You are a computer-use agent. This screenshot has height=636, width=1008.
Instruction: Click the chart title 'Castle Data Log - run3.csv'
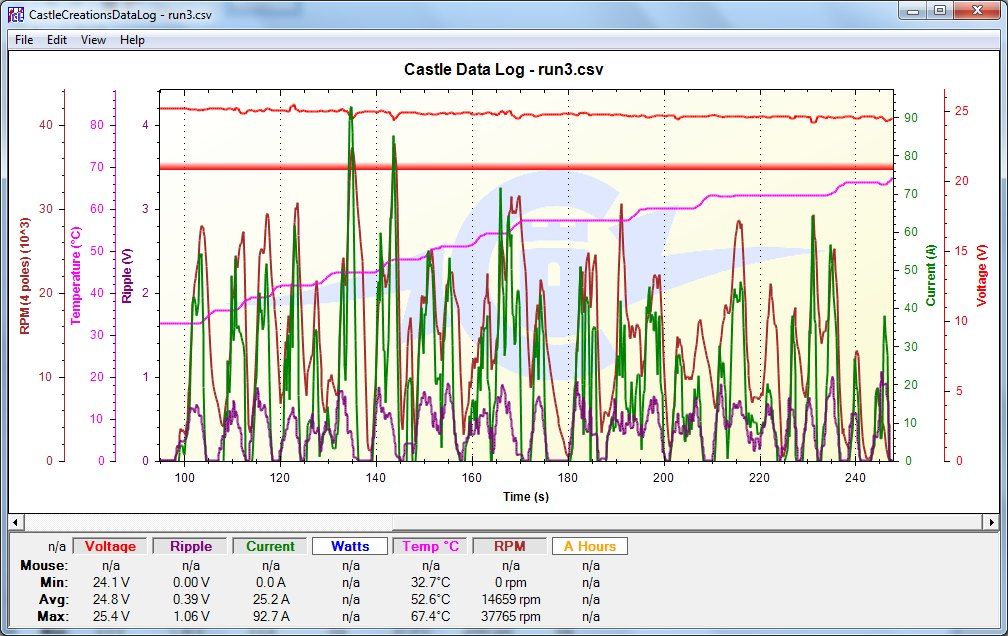coord(503,69)
